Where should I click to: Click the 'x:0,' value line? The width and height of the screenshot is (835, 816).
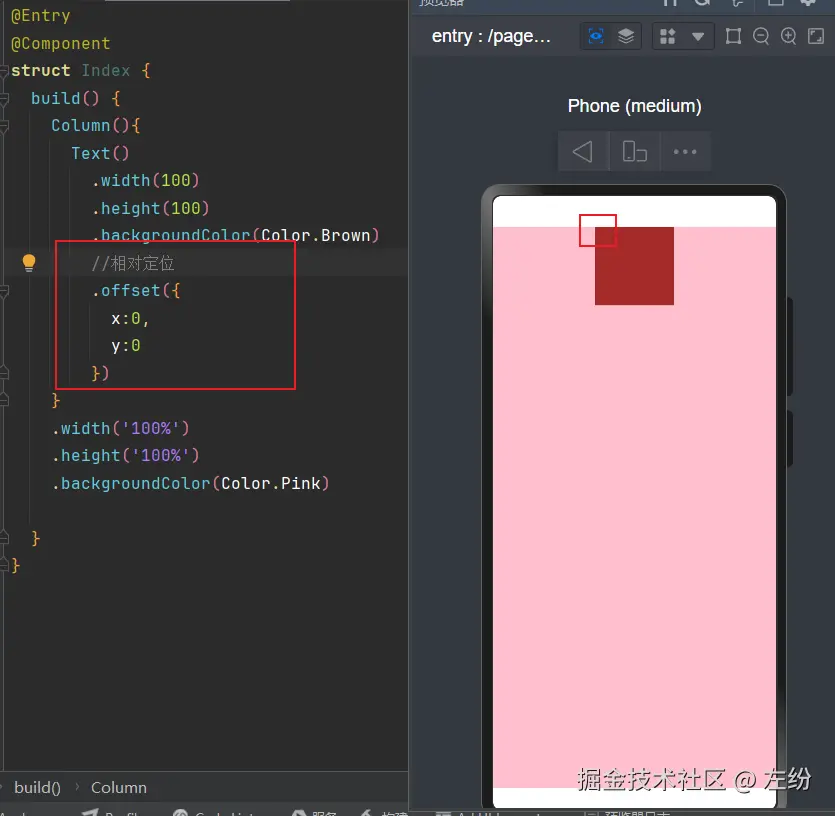[130, 319]
